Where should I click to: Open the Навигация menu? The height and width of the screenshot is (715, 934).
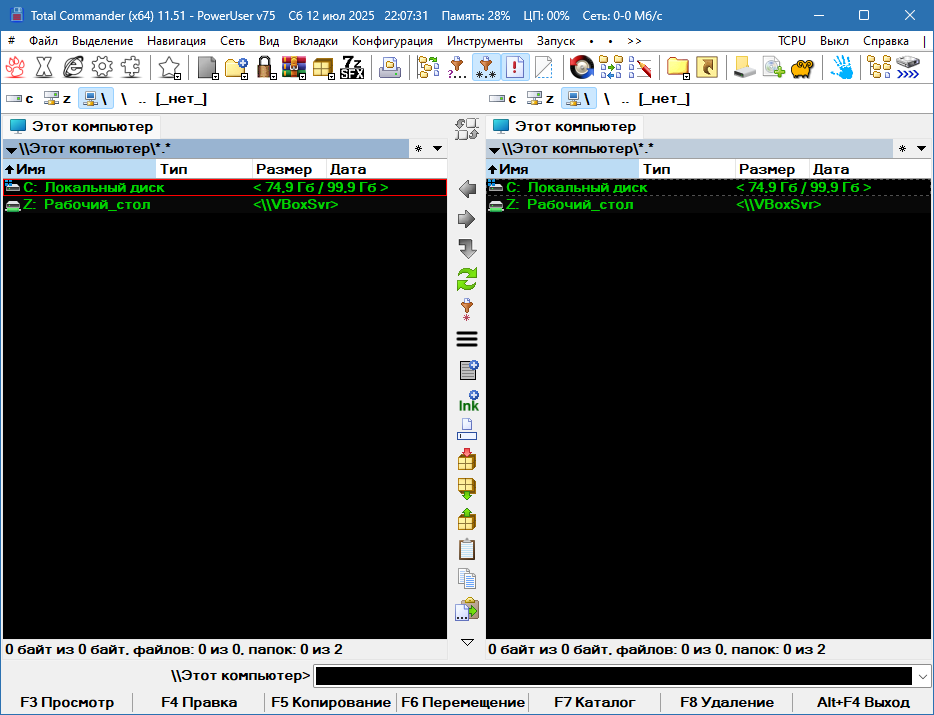point(176,41)
